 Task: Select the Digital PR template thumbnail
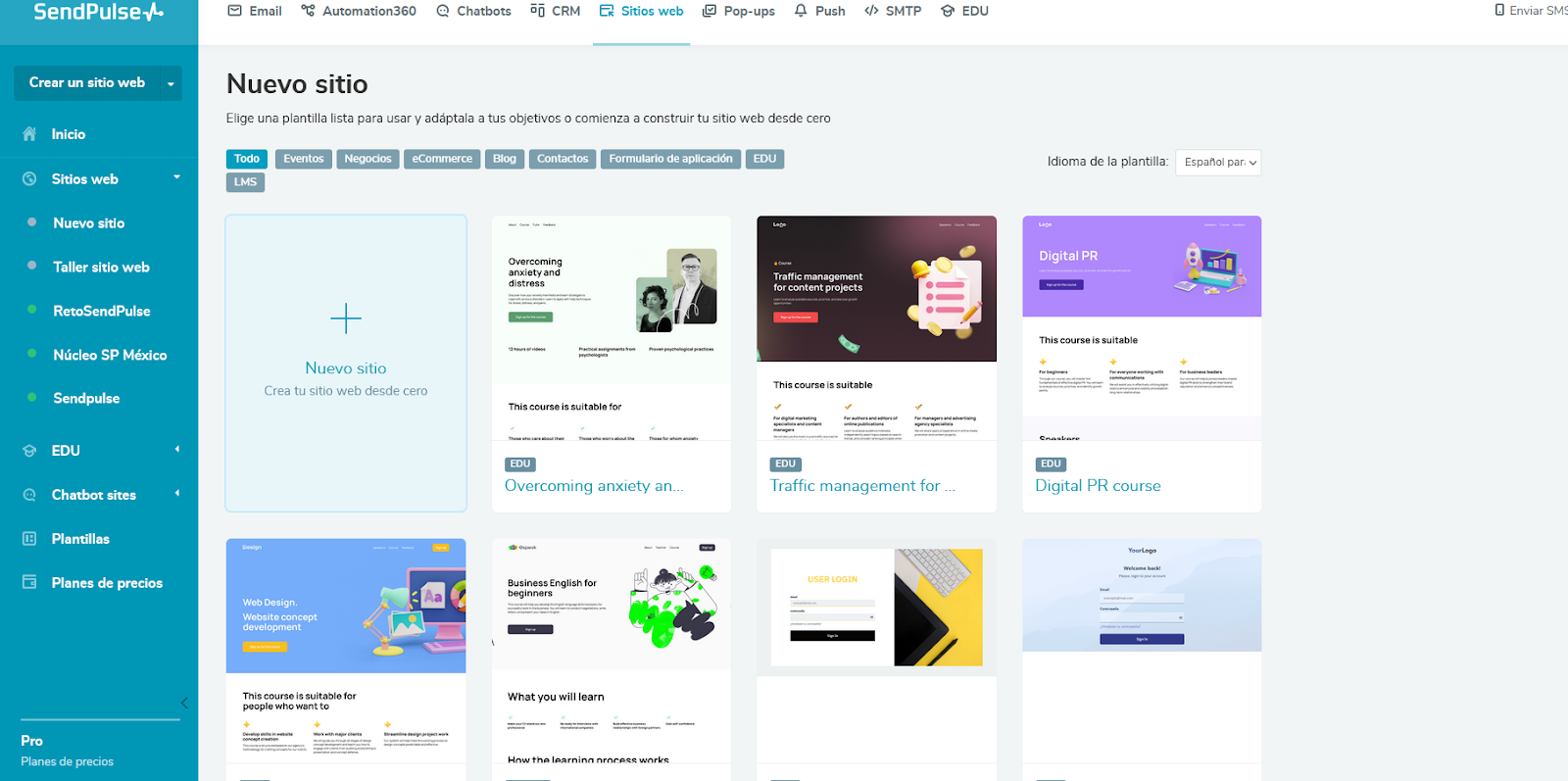click(1142, 328)
